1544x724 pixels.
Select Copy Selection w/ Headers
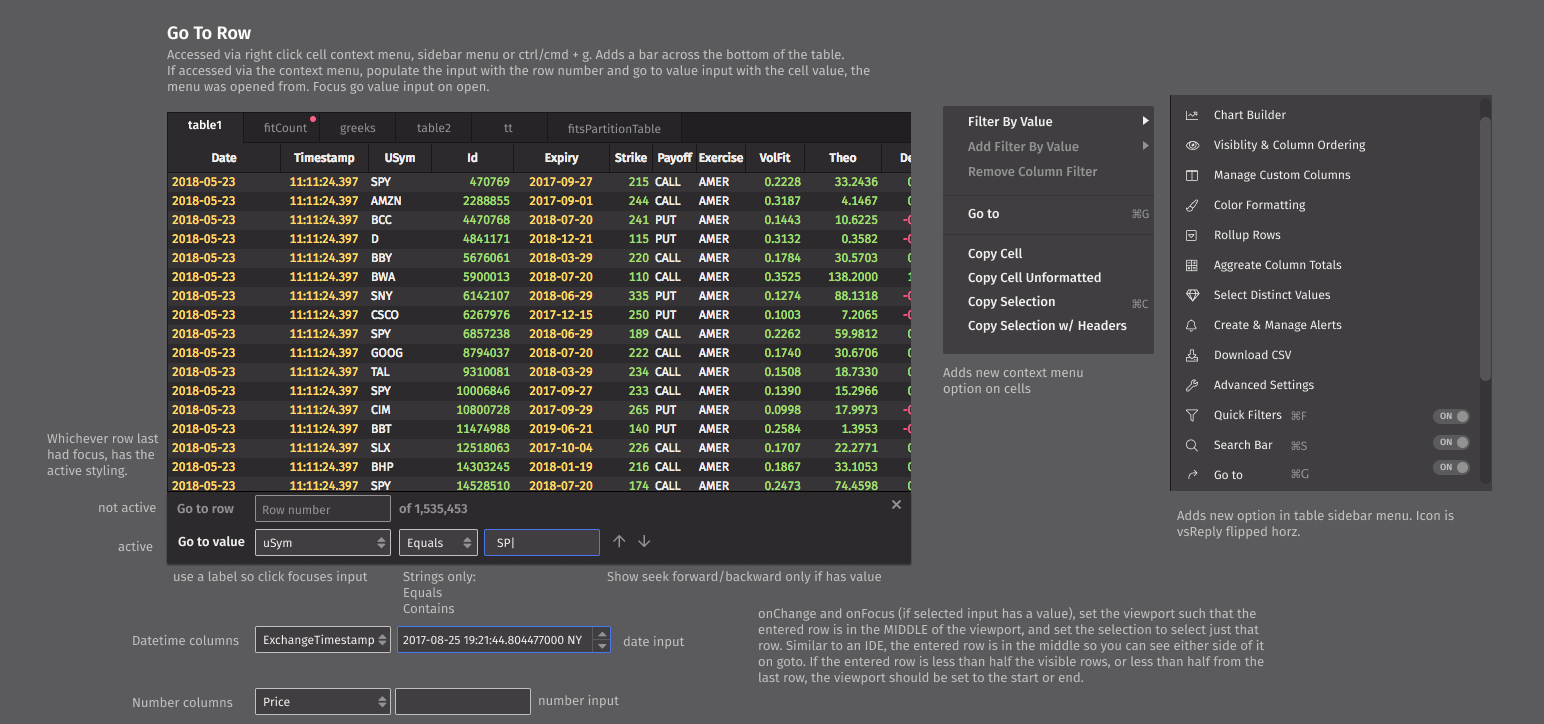click(x=1047, y=325)
